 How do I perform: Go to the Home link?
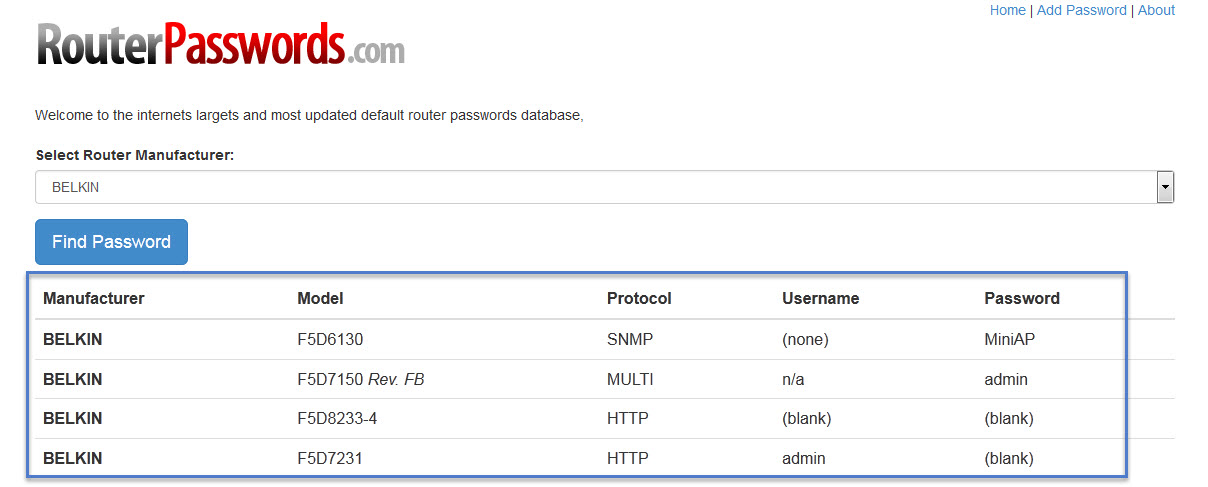[1007, 10]
